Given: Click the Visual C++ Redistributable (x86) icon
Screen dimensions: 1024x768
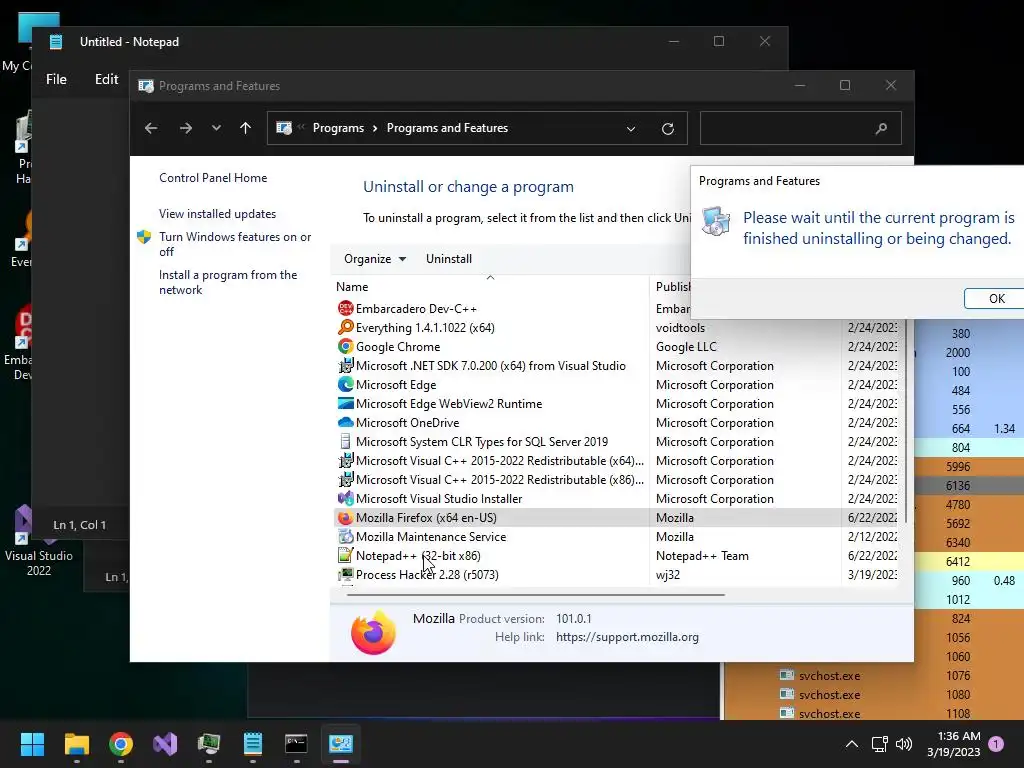Looking at the screenshot, I should (x=345, y=479).
